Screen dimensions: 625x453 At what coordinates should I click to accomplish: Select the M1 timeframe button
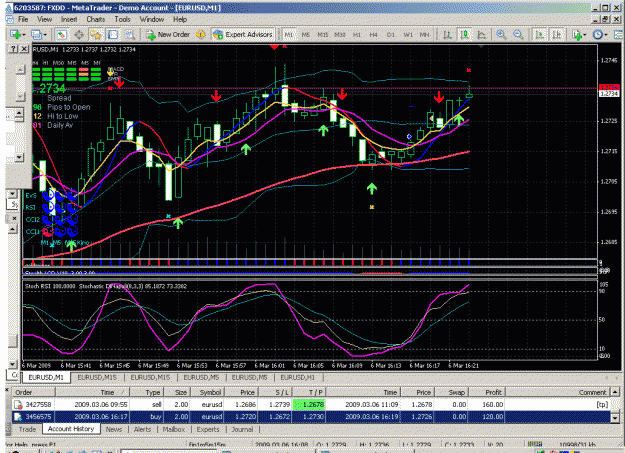point(288,35)
